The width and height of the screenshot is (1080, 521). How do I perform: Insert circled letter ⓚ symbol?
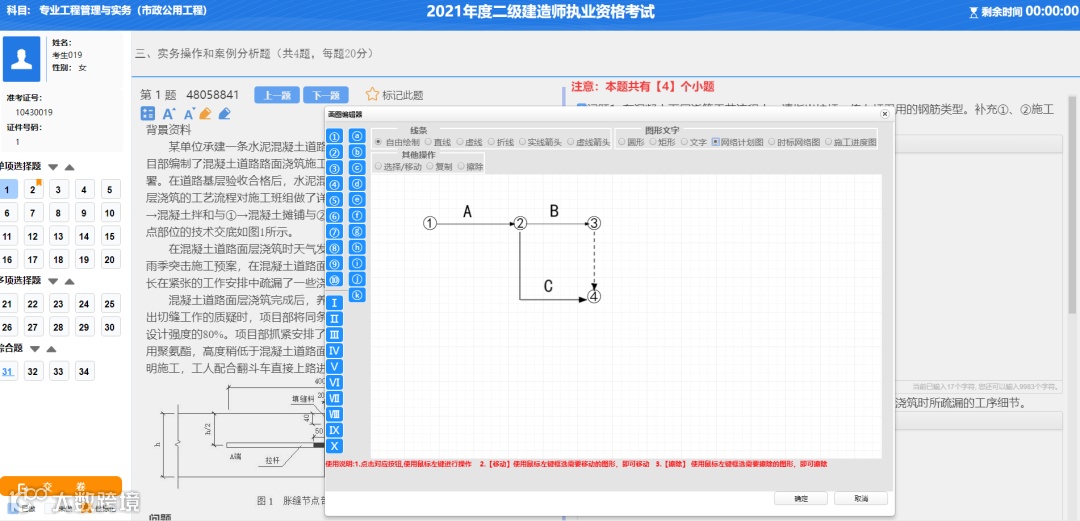[357, 294]
